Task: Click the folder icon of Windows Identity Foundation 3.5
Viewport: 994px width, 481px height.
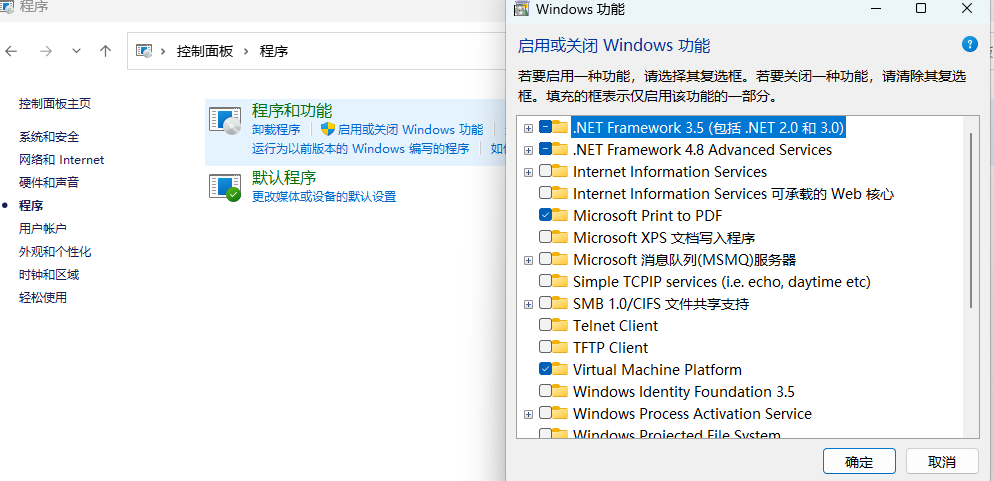Action: click(x=560, y=391)
